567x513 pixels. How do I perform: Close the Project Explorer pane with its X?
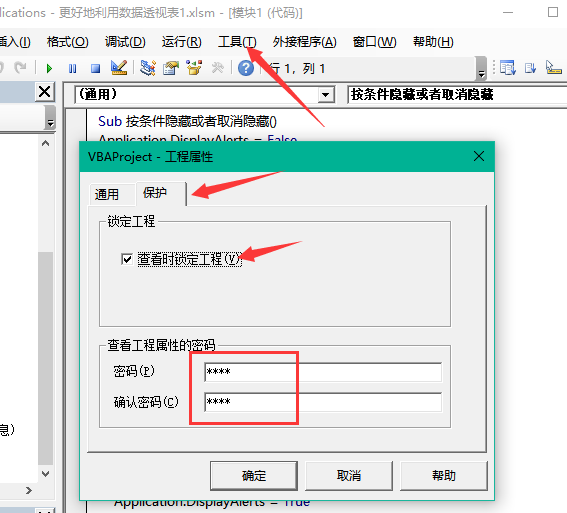[44, 92]
